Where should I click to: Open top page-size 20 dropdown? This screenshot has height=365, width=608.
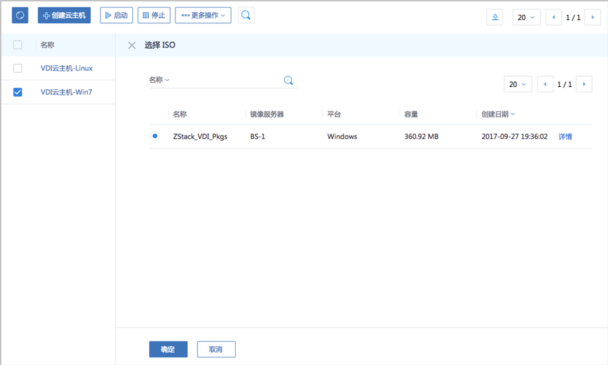click(x=526, y=17)
